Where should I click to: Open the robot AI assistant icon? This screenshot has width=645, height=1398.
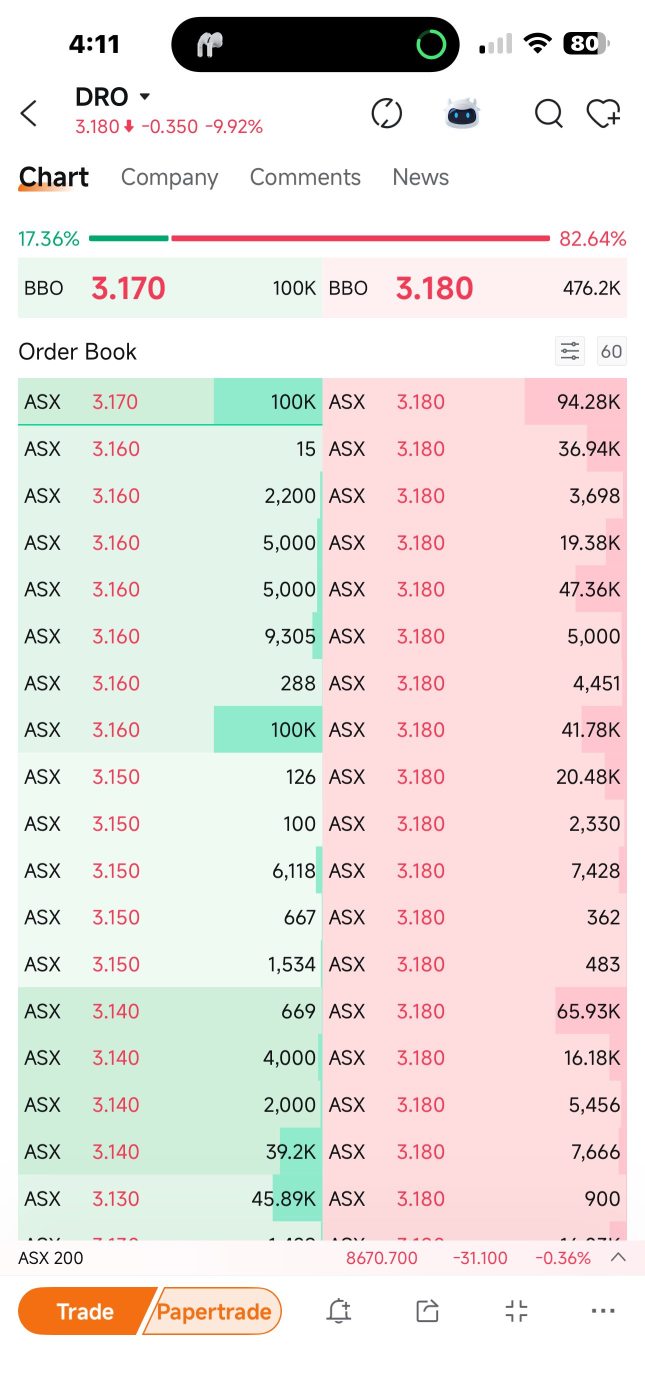[x=462, y=113]
